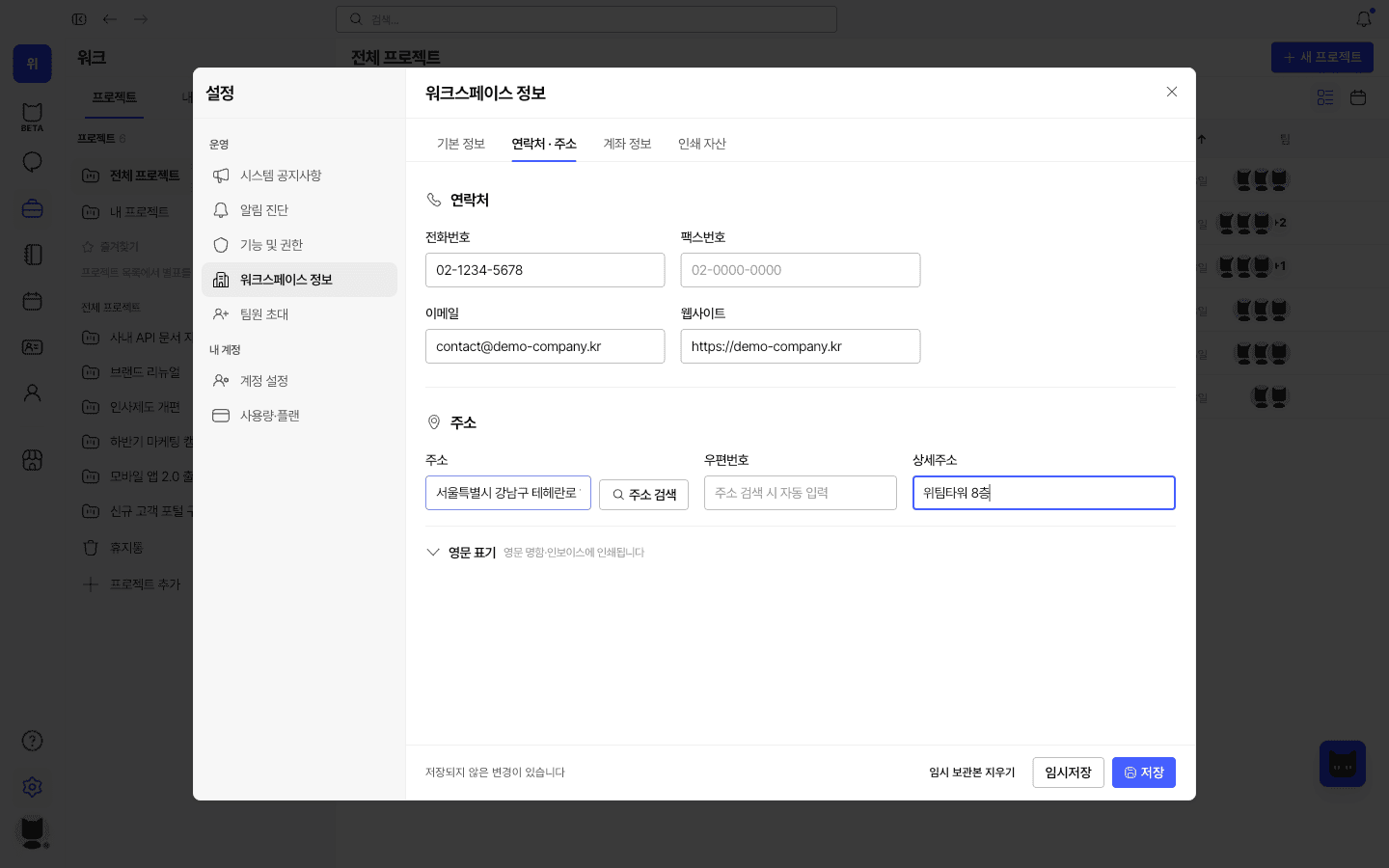
Task: Expand the 영문 표기 section
Action: pos(461,553)
